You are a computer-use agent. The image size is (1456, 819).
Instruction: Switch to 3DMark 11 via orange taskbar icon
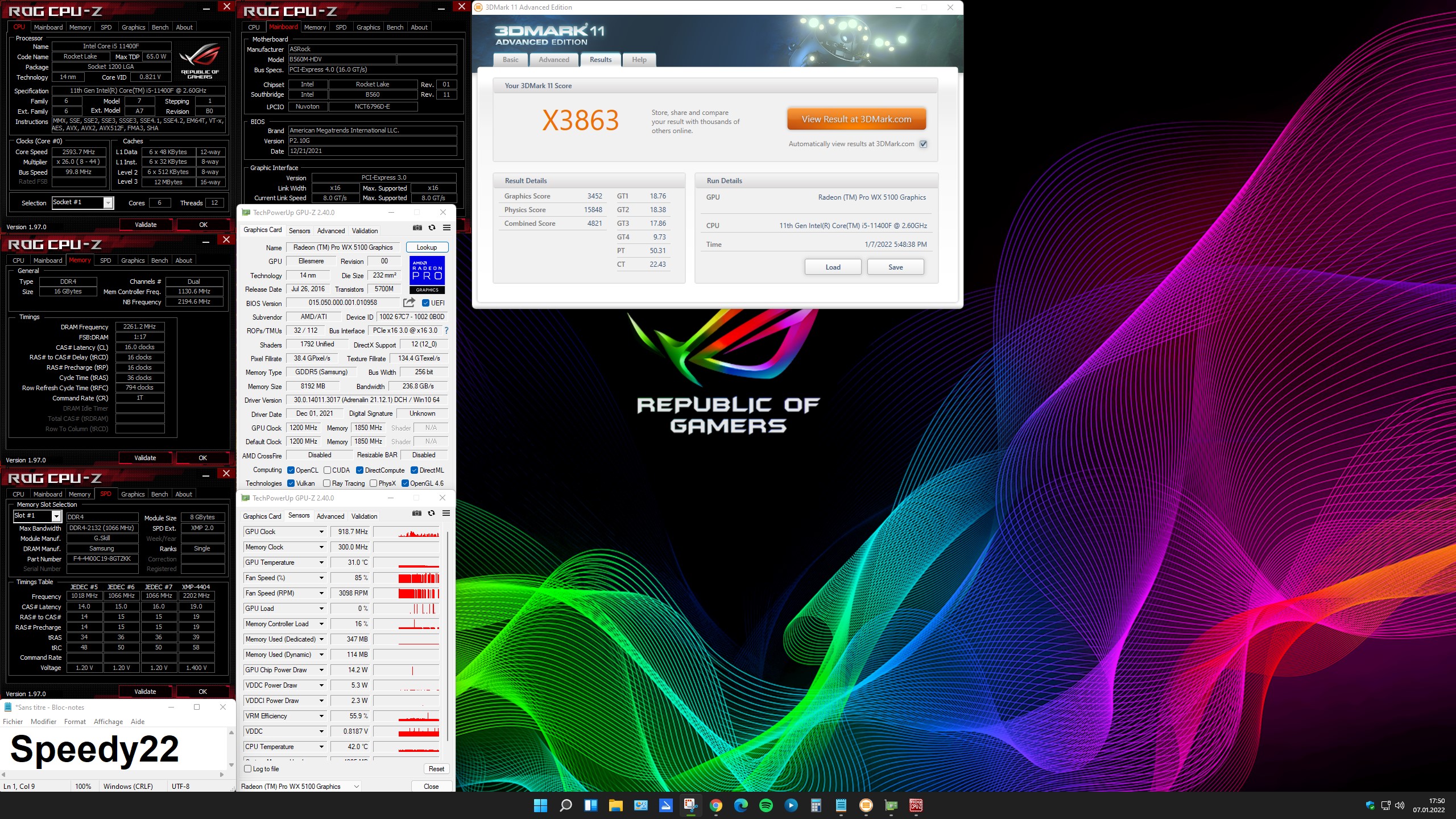click(x=866, y=805)
